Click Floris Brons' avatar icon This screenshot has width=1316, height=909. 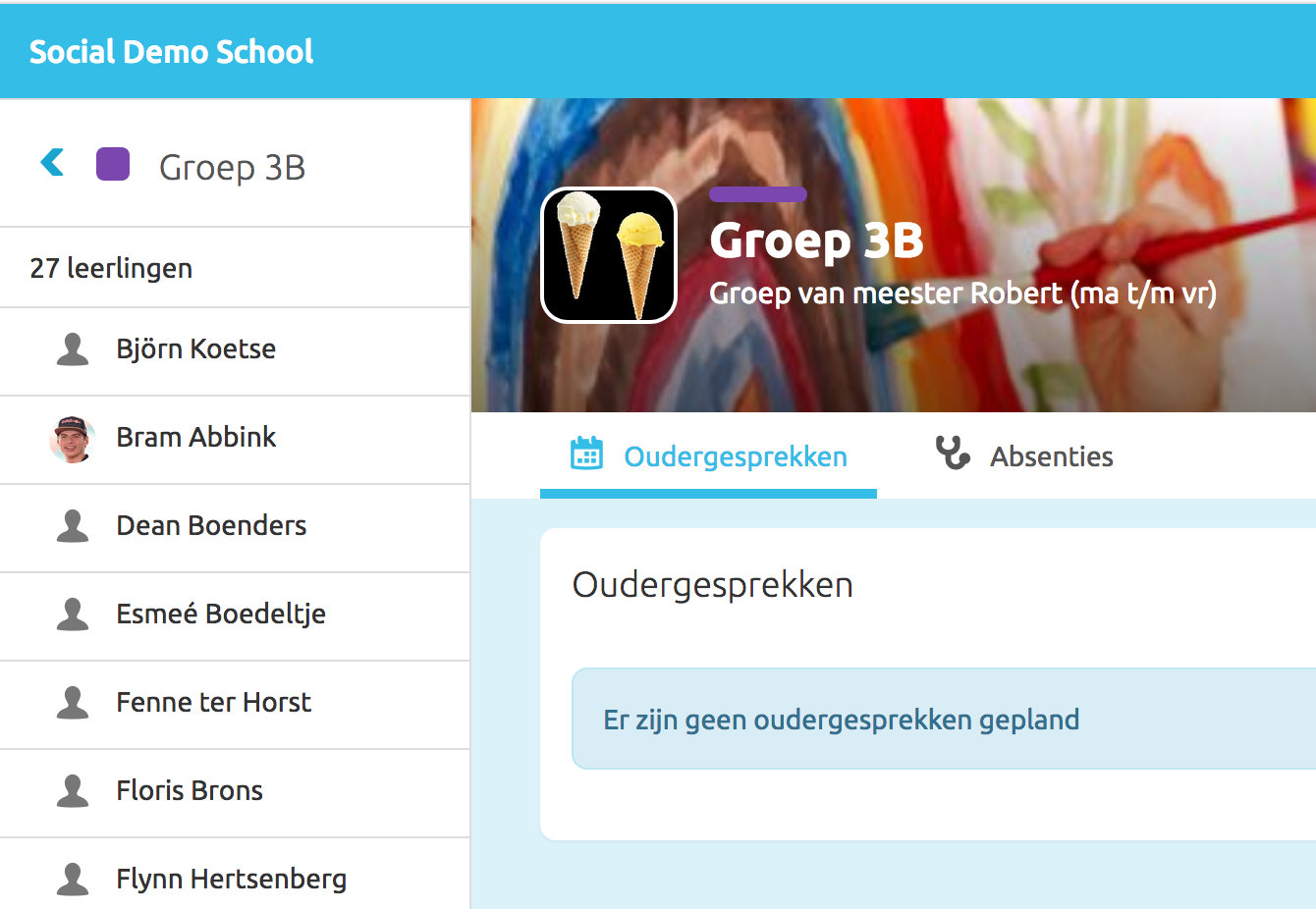coord(73,791)
